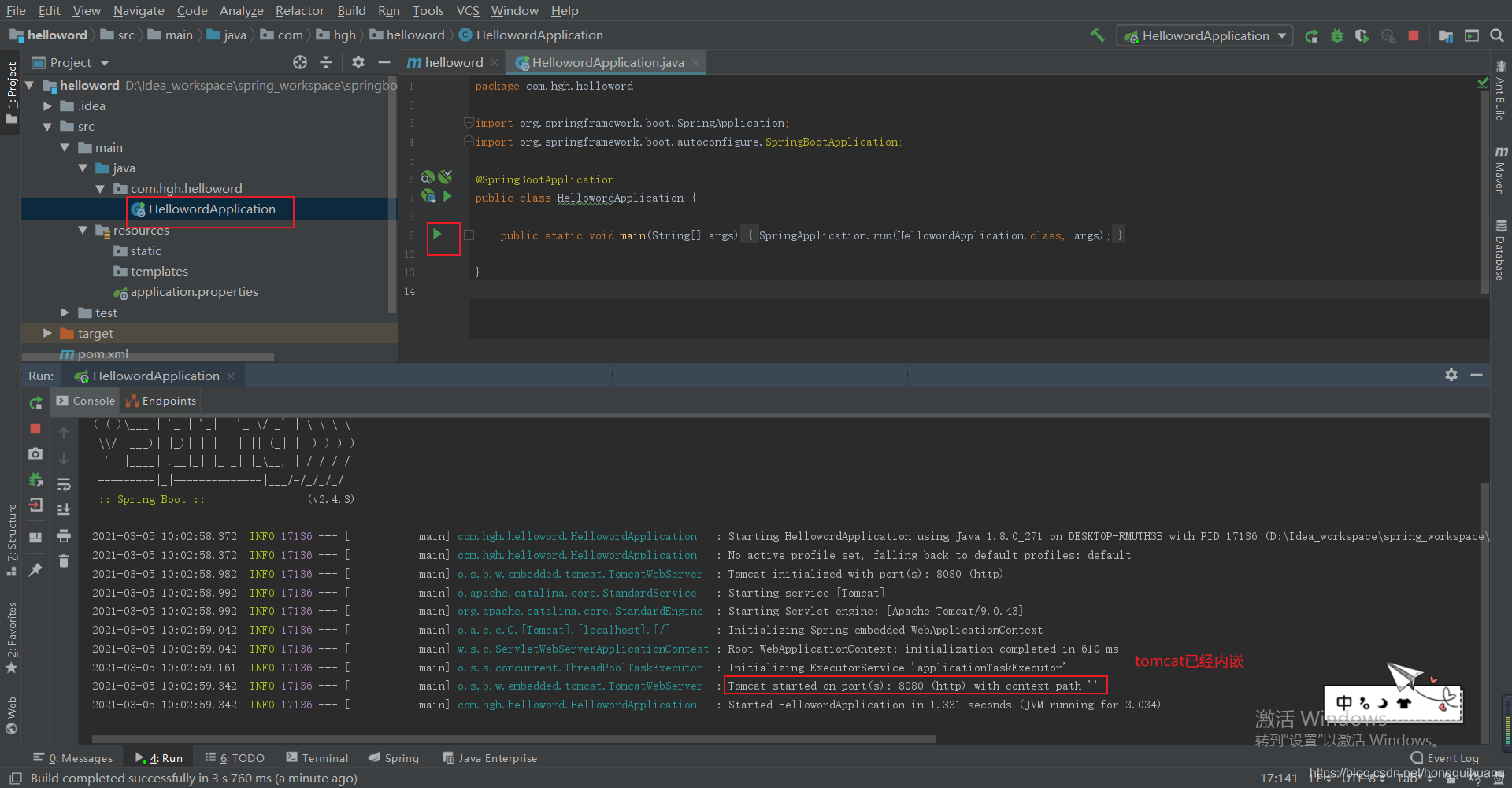
Task: Toggle soft-wrap in console
Action: tap(64, 484)
